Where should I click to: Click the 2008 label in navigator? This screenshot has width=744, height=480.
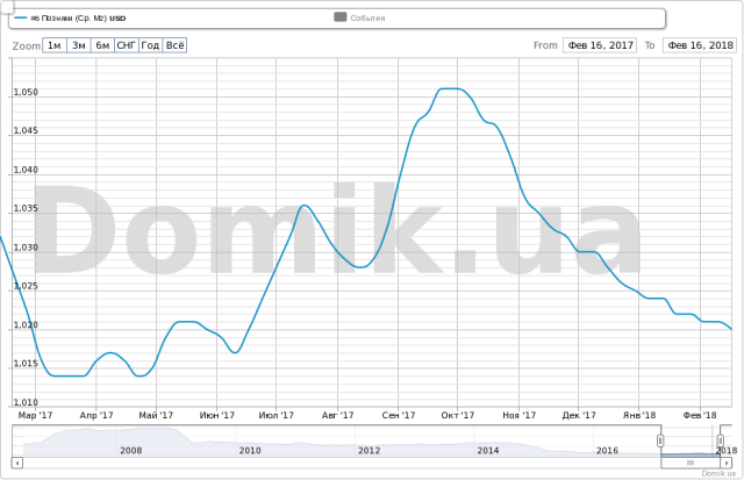click(x=131, y=451)
